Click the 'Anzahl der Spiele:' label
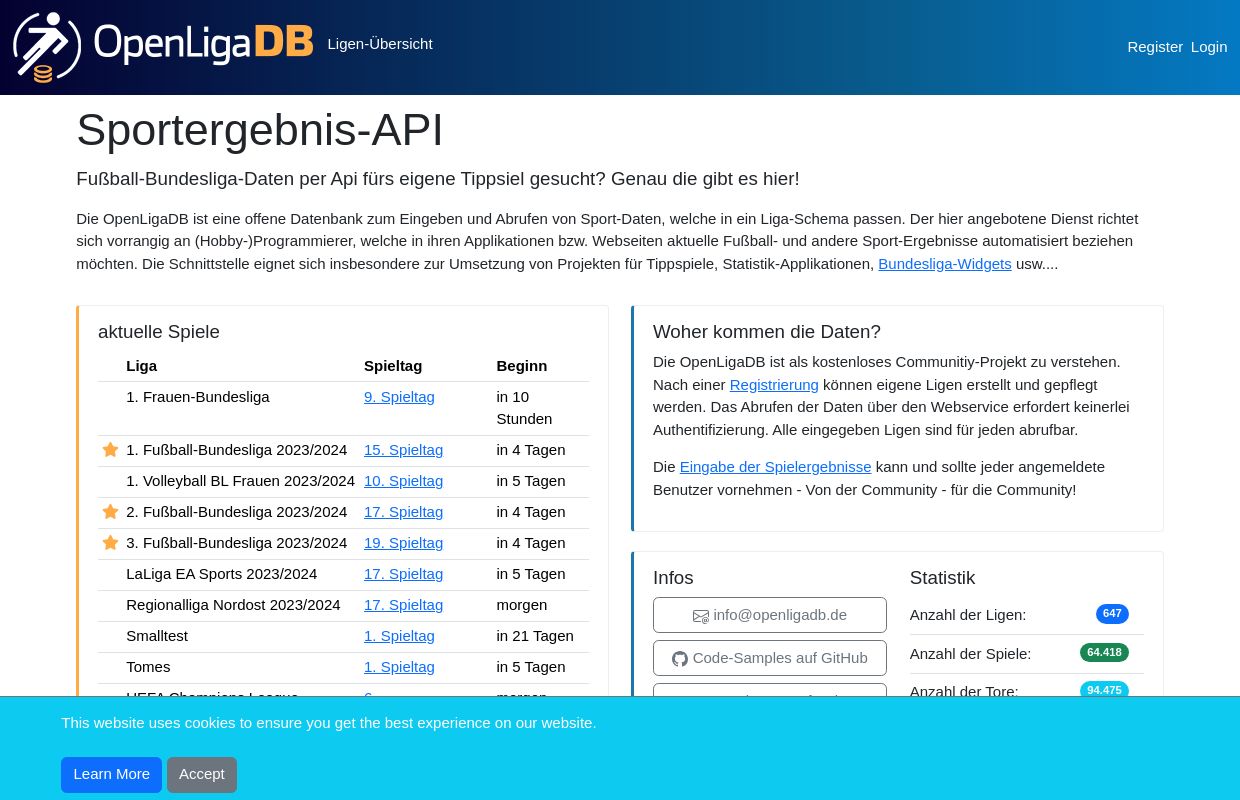The width and height of the screenshot is (1240, 800). click(x=970, y=654)
